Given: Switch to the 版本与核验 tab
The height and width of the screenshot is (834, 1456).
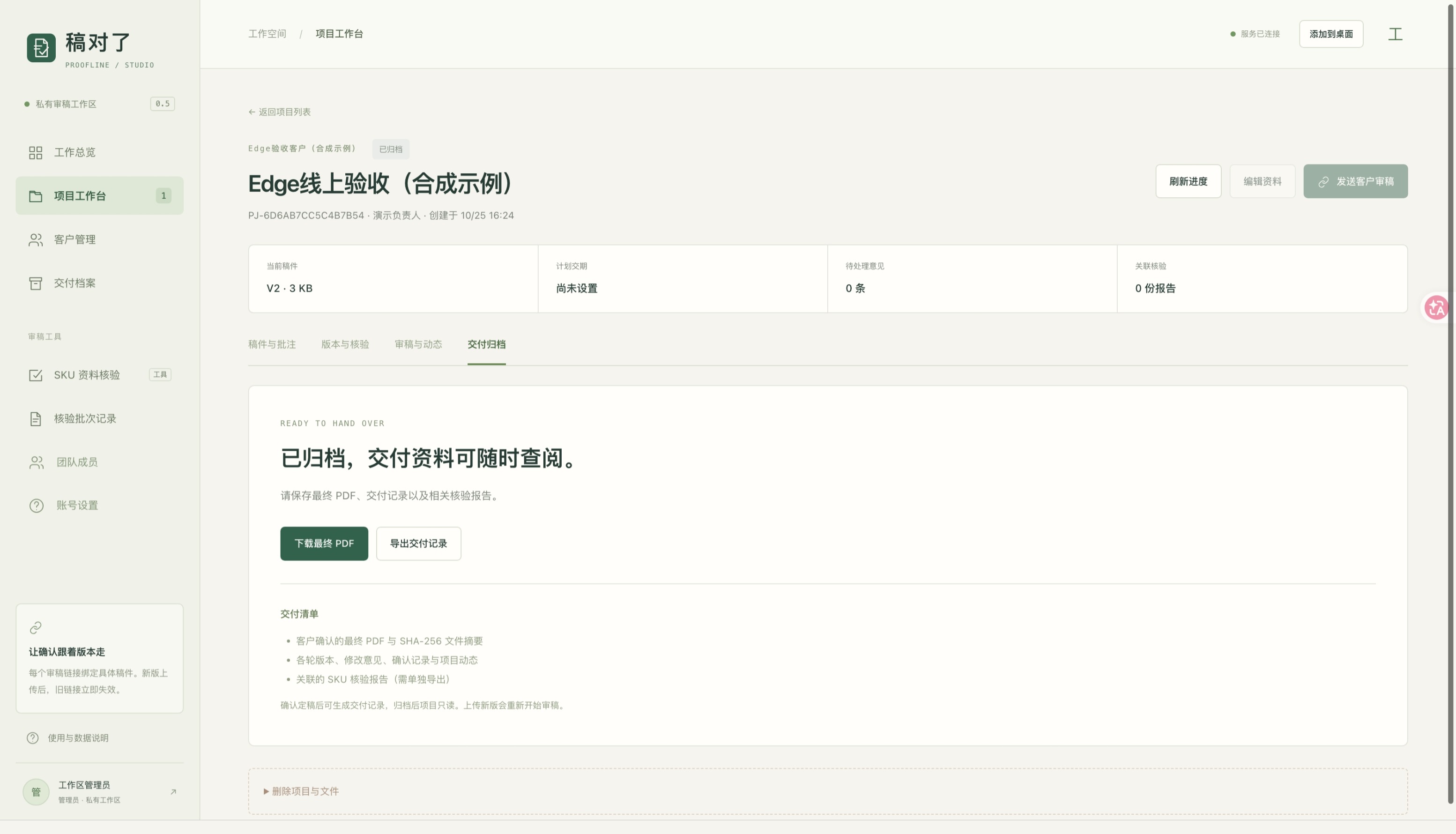Looking at the screenshot, I should [345, 344].
